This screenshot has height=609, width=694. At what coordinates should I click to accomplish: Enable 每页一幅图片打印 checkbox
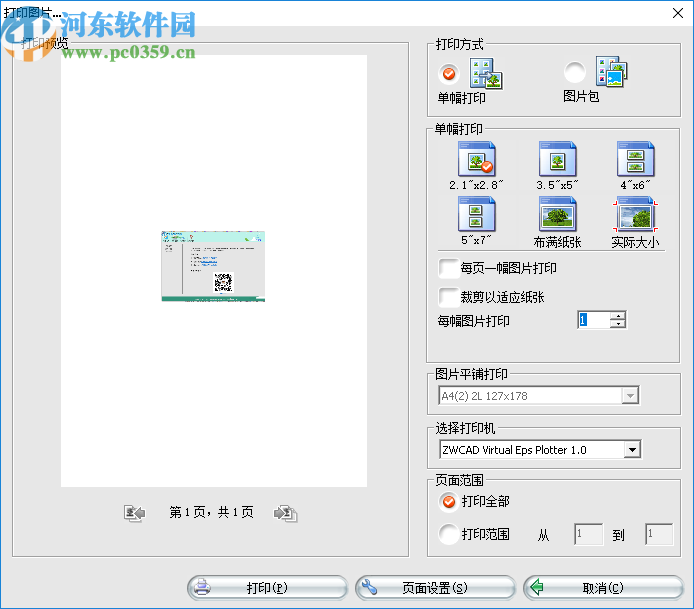coord(448,268)
